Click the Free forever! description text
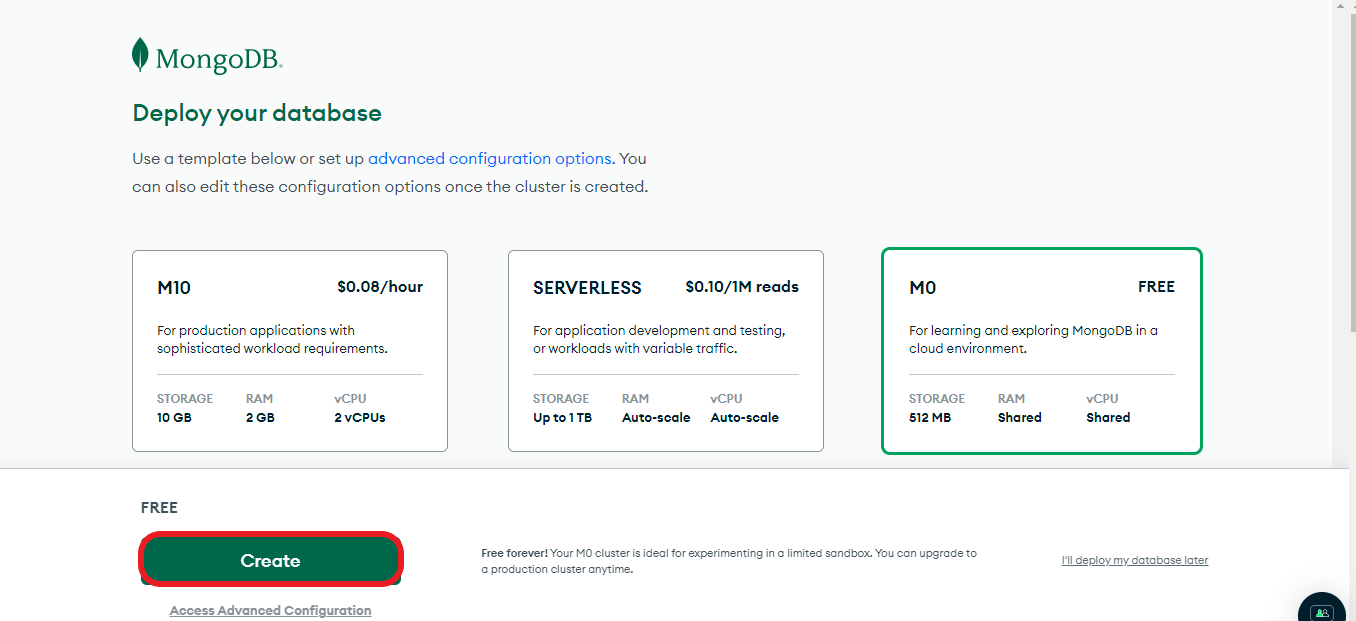This screenshot has width=1356, height=621. [x=729, y=561]
